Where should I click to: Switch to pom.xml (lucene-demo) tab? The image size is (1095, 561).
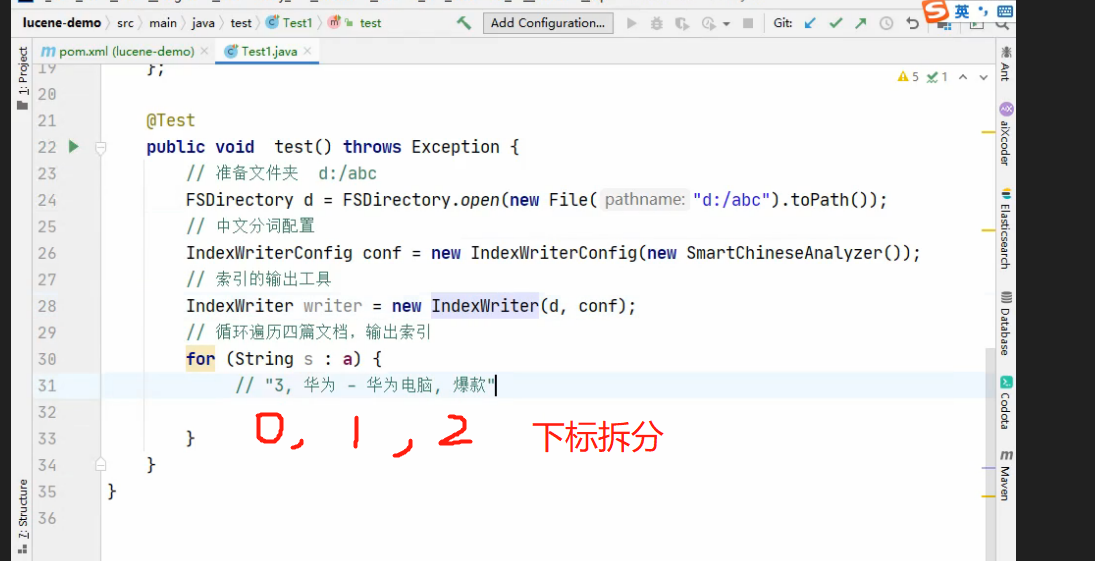126,51
